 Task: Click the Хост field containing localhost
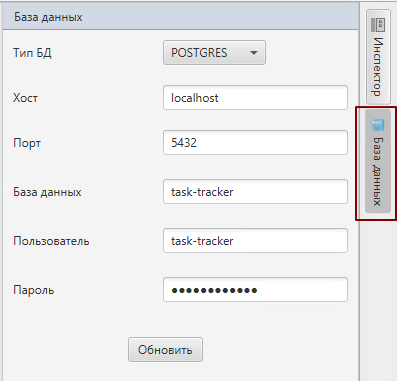(255, 98)
